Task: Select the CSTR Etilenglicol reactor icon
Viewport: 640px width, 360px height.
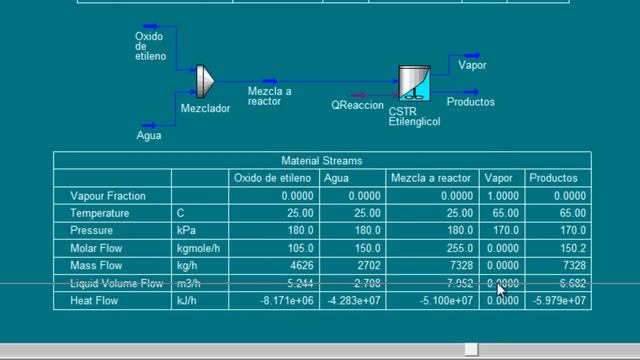Action: pos(414,83)
